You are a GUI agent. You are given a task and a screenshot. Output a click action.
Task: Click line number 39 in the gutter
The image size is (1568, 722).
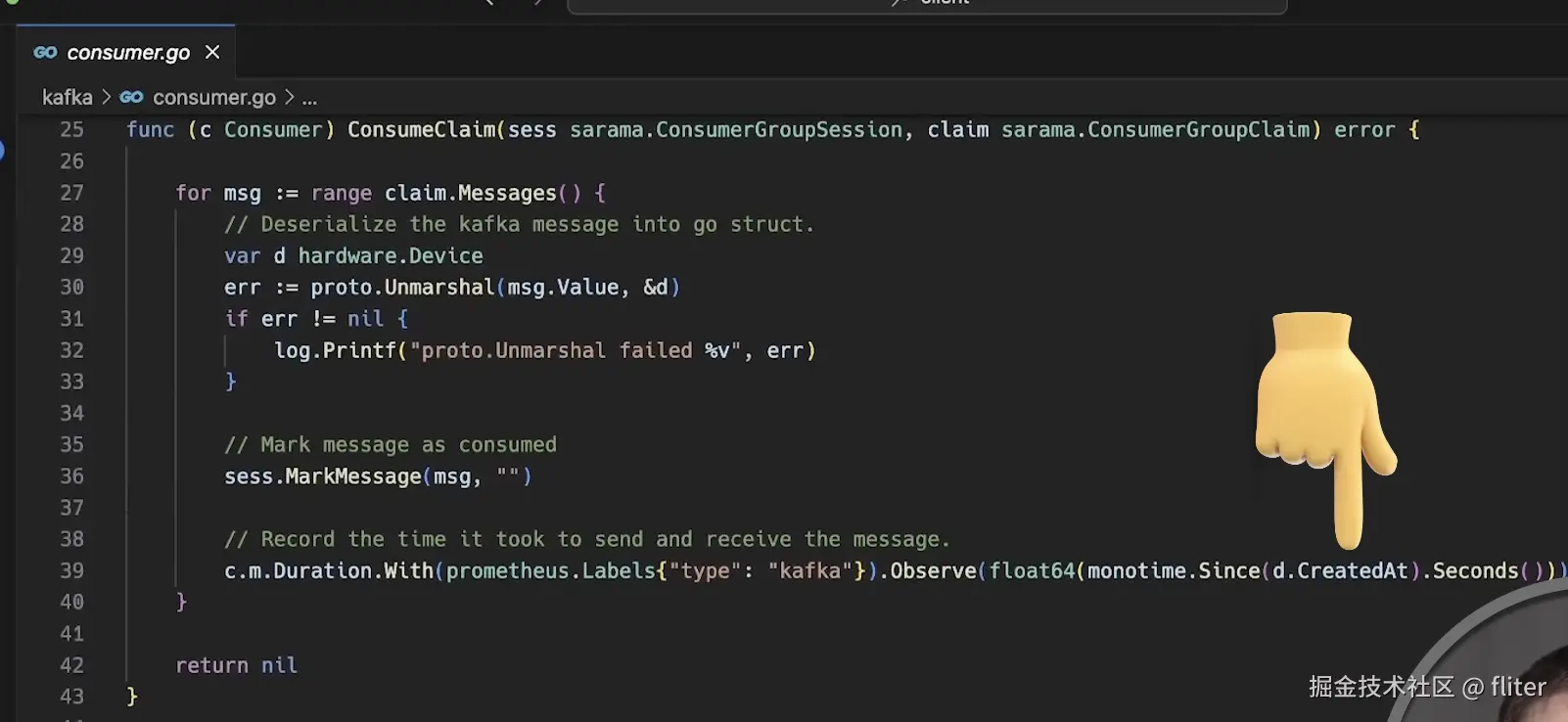pyautogui.click(x=71, y=570)
